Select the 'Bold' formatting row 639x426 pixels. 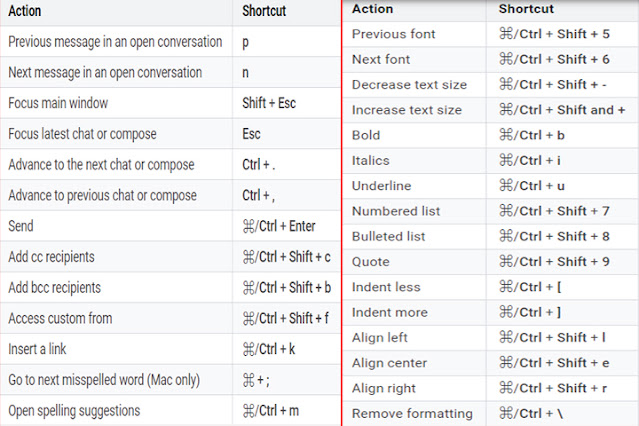click(x=490, y=135)
